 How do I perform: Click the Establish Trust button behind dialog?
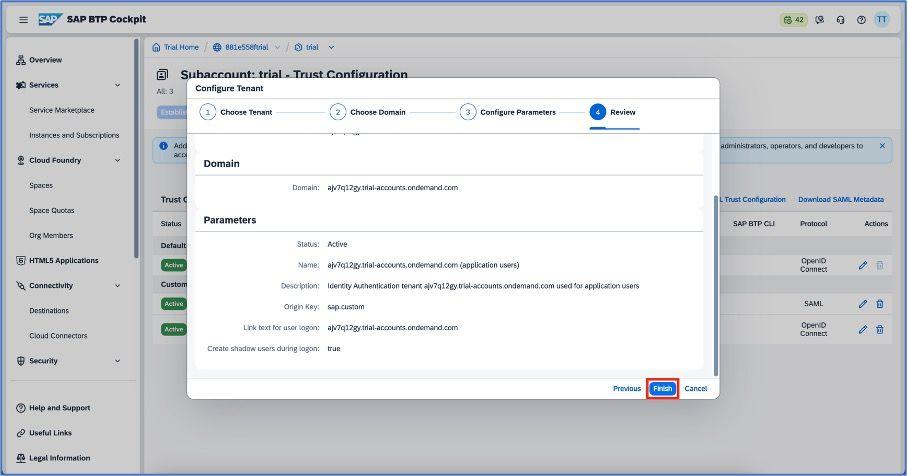[x=172, y=112]
